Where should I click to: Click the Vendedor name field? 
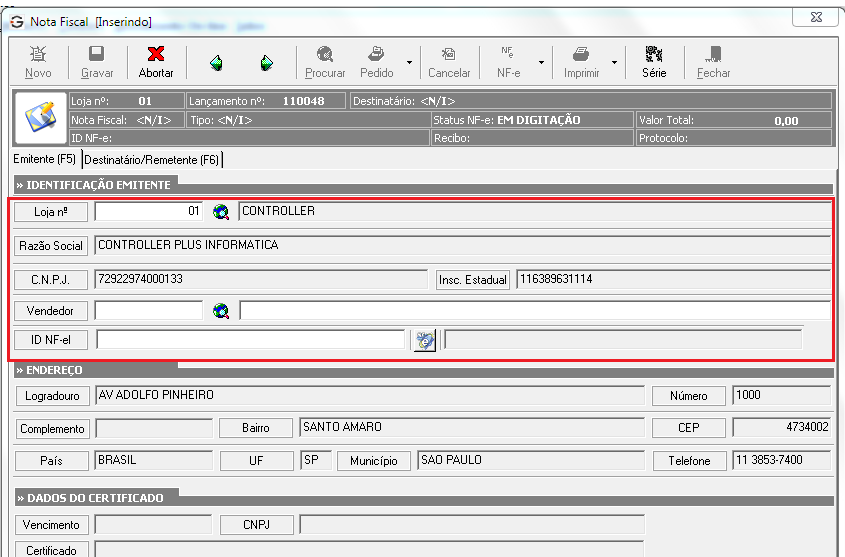(535, 310)
